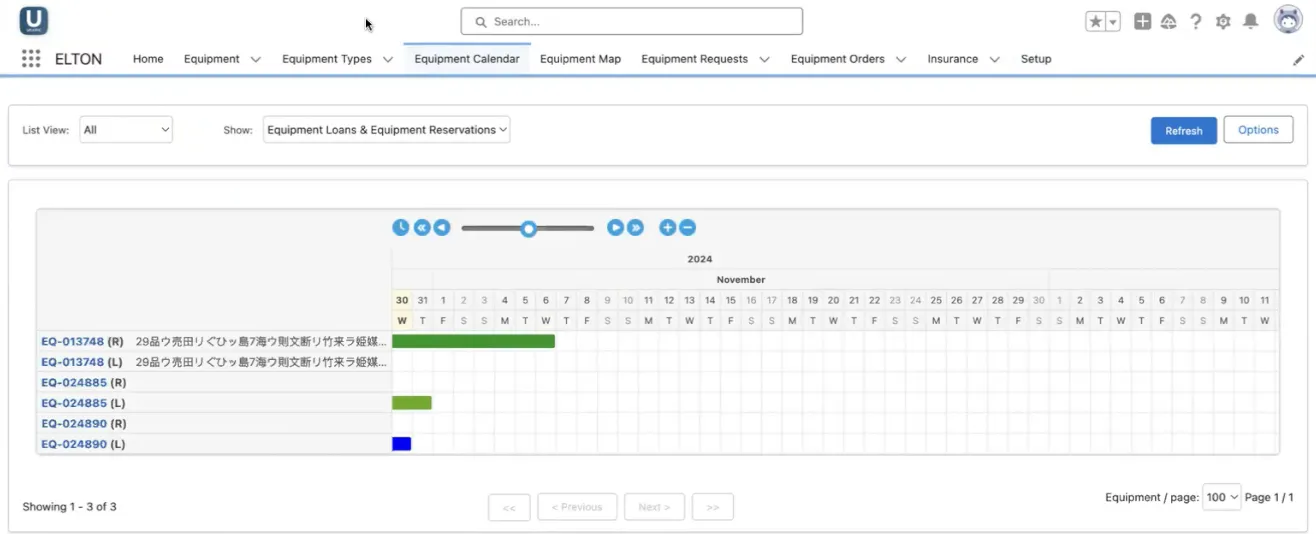Expand the Equipment tab chevron
The height and width of the screenshot is (534, 1316).
(256, 59)
